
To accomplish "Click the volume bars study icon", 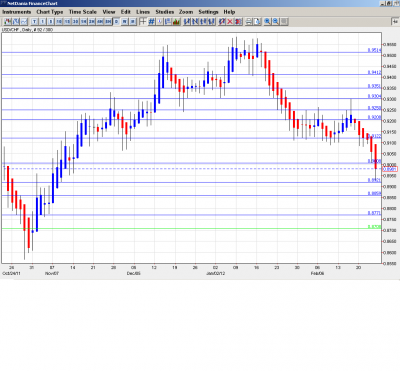I will (176, 22).
